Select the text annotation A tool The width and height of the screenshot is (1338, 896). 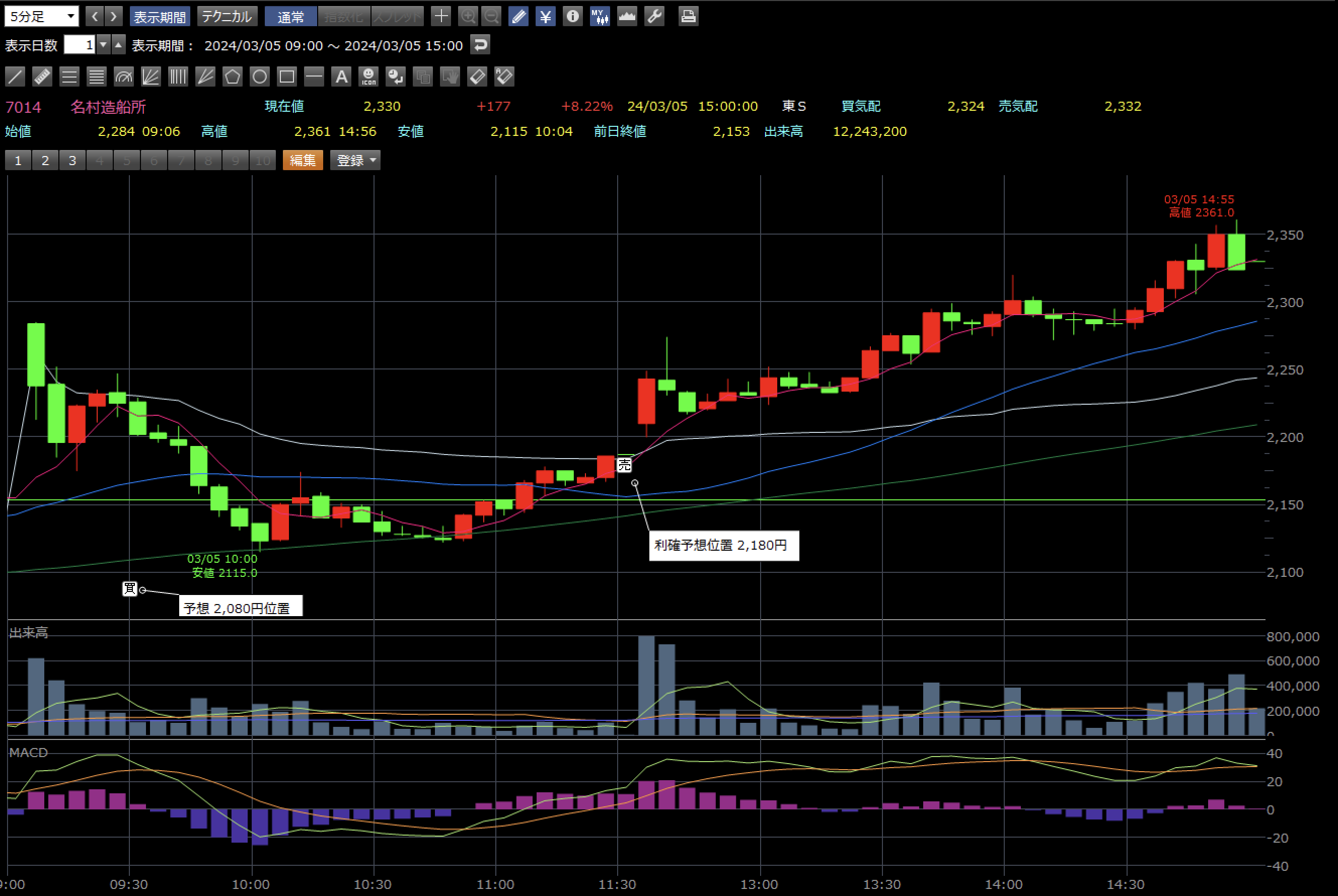pyautogui.click(x=341, y=77)
